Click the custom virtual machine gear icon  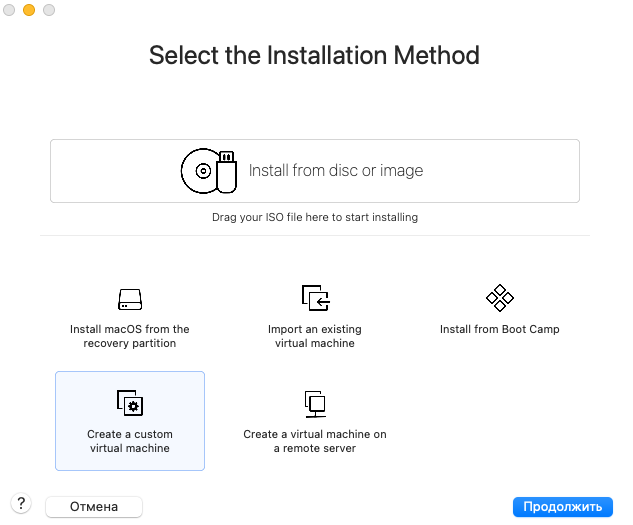pyautogui.click(x=130, y=404)
